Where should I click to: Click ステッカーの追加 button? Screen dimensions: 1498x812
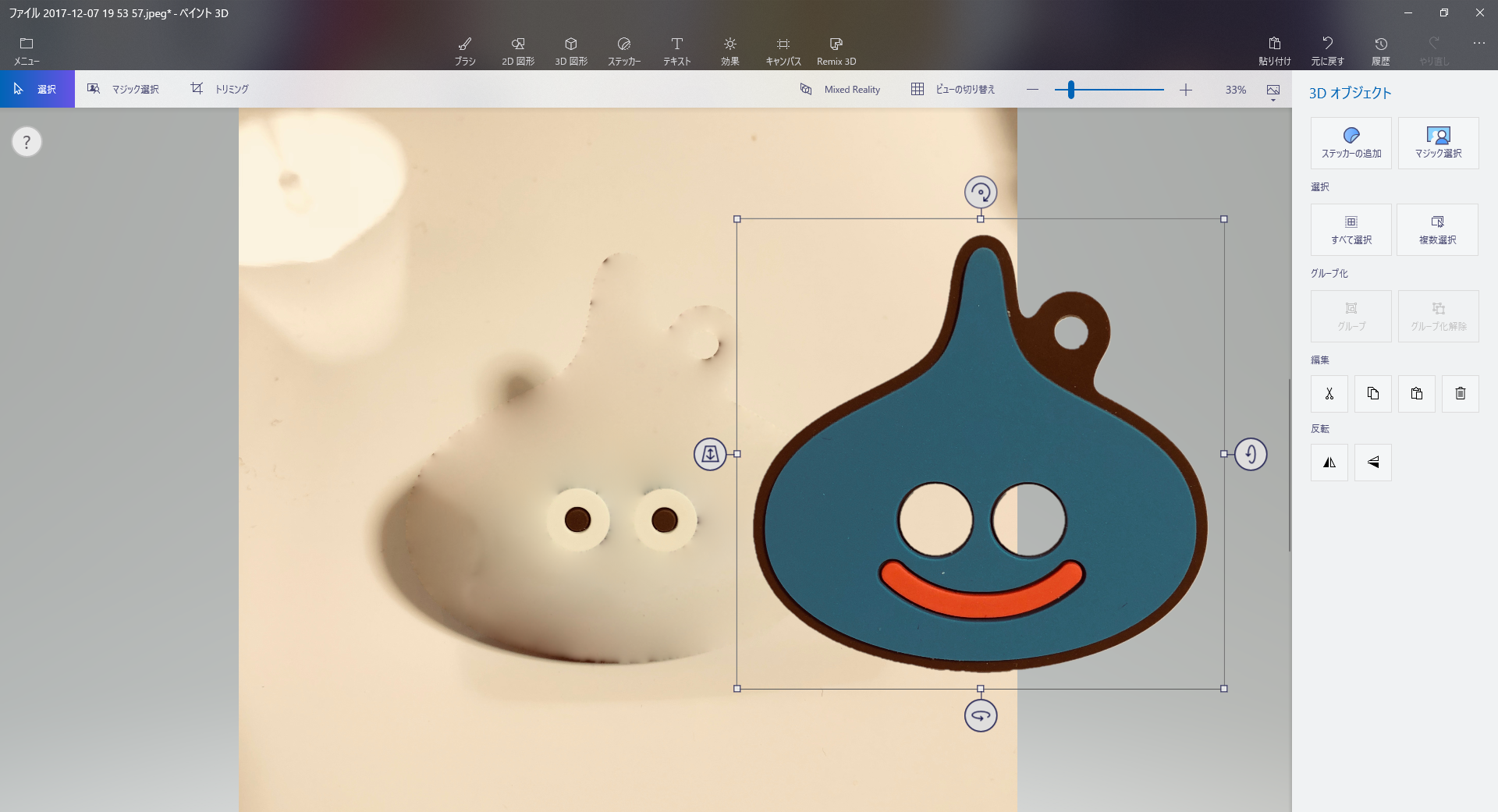click(1351, 143)
